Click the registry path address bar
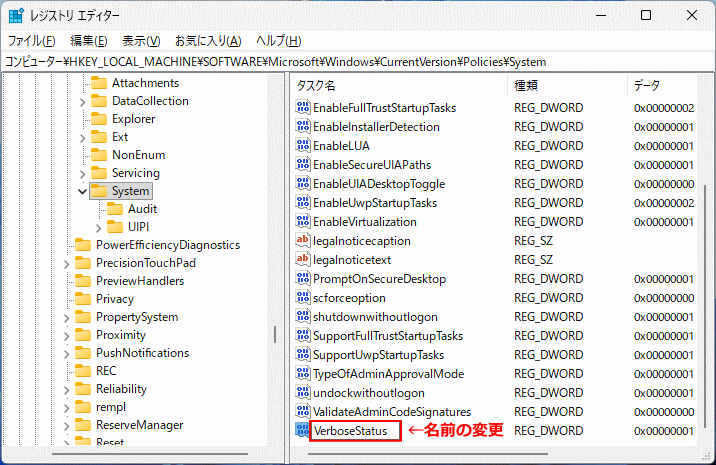 (x=358, y=62)
